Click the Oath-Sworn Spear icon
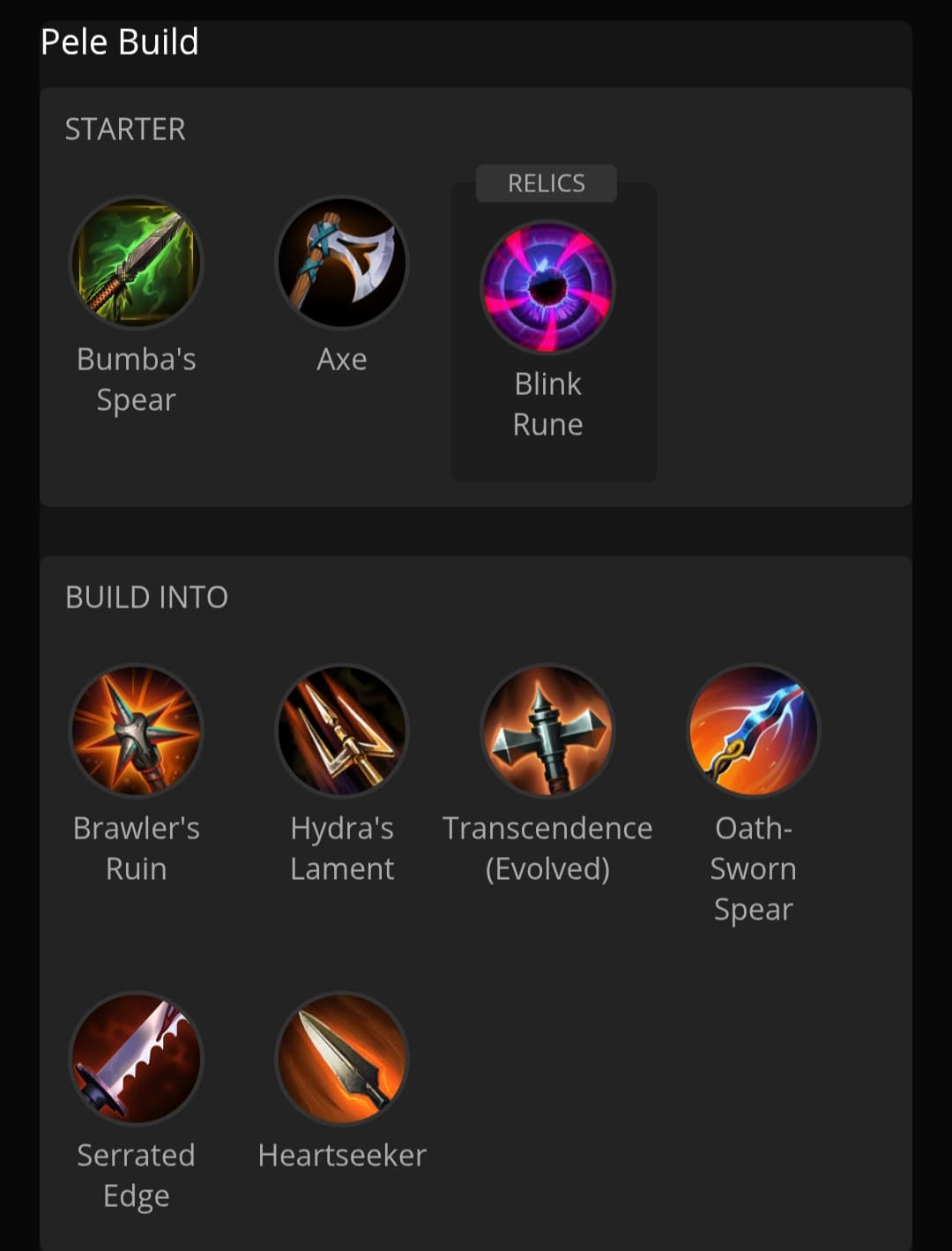This screenshot has width=952, height=1251. click(754, 731)
